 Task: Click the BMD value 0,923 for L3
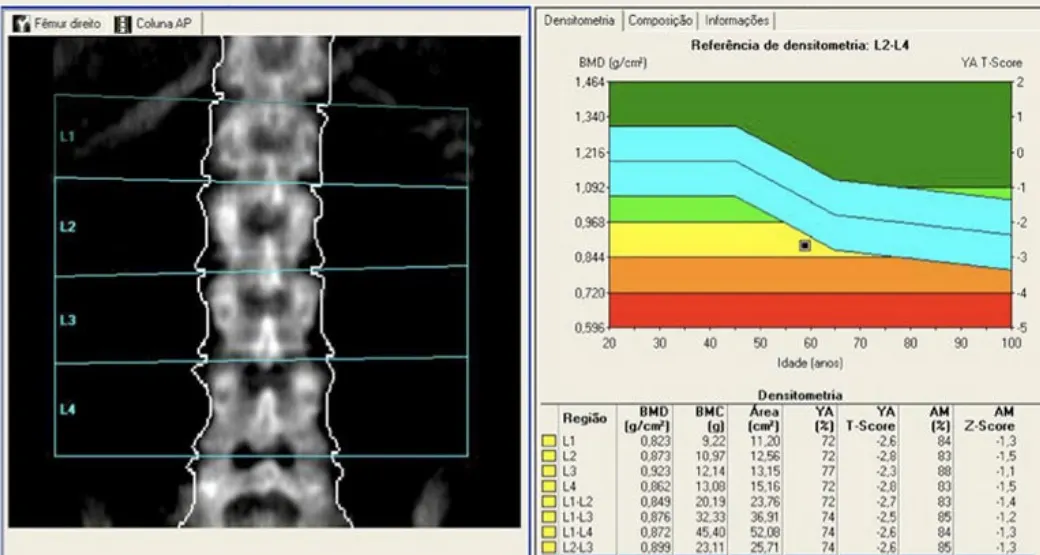click(655, 471)
